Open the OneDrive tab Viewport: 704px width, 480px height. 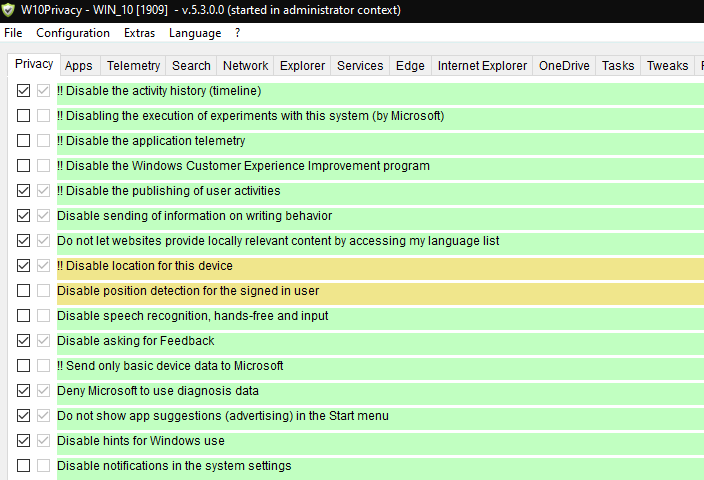[x=564, y=66]
